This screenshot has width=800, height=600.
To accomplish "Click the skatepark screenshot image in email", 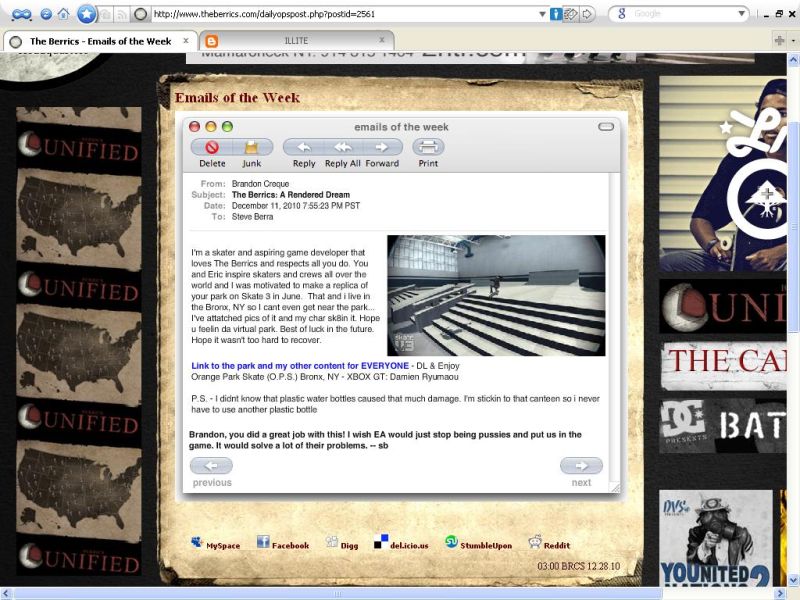I will [496, 295].
